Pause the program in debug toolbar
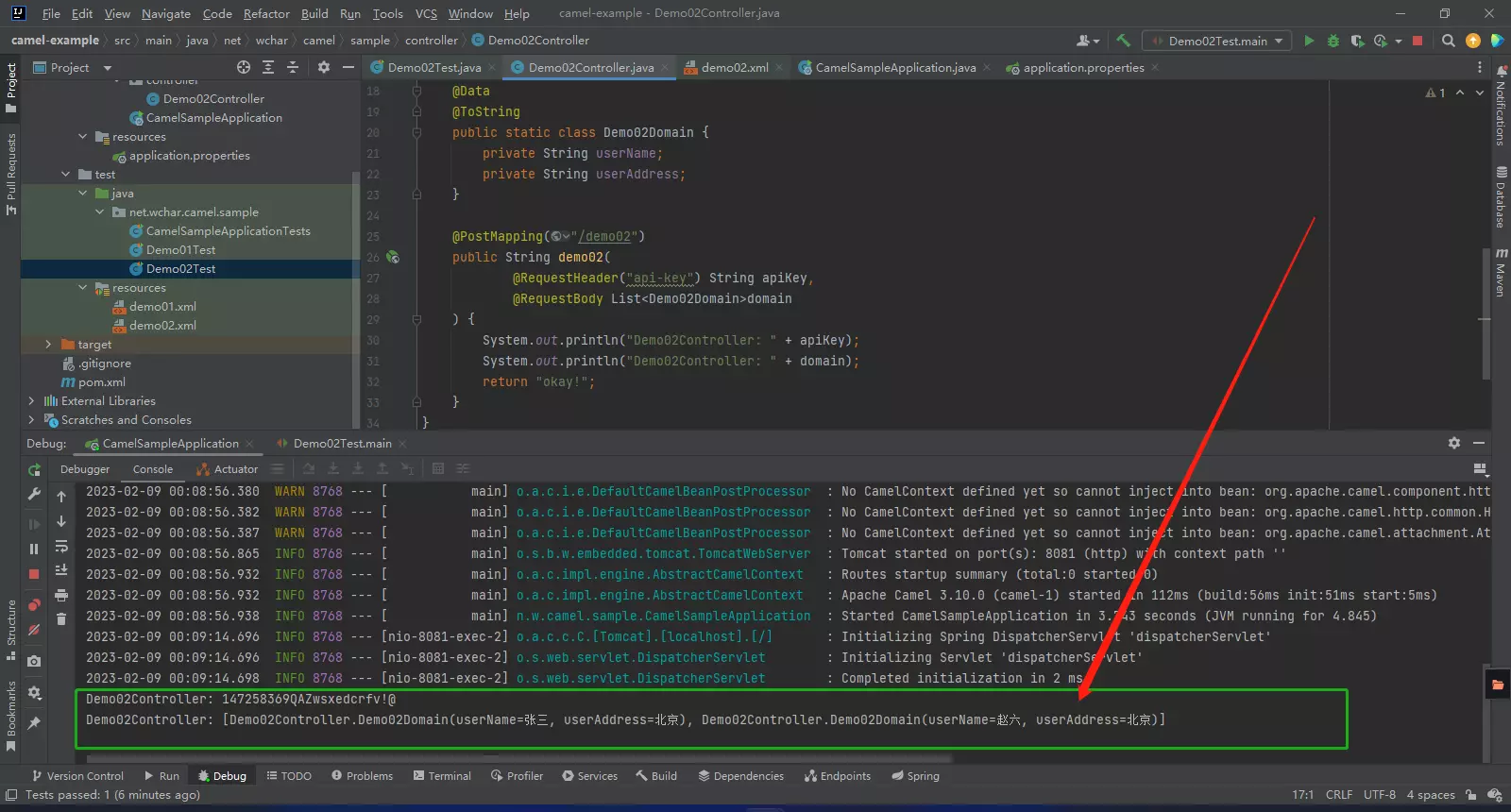This screenshot has height=812, width=1511. coord(34,549)
